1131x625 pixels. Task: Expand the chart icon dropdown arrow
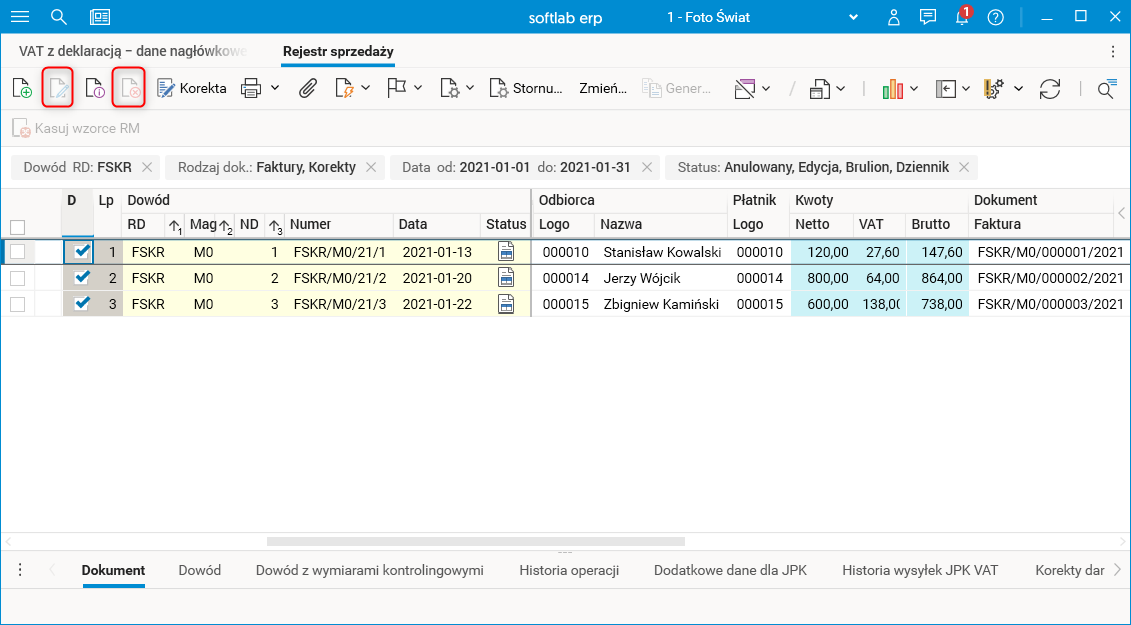914,89
